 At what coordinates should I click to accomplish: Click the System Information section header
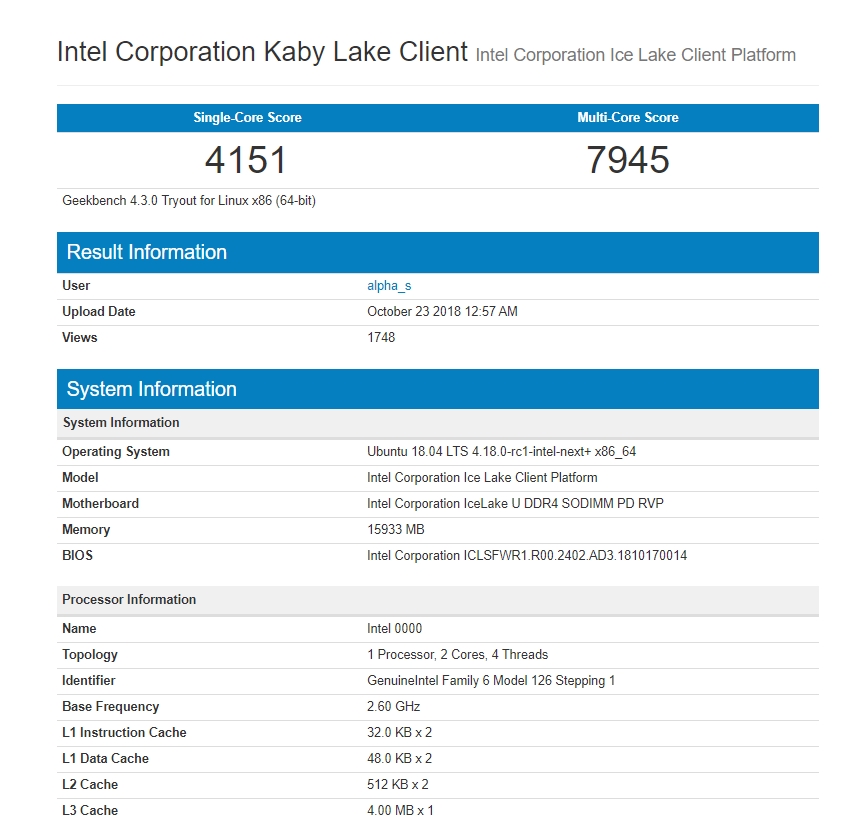coord(150,389)
